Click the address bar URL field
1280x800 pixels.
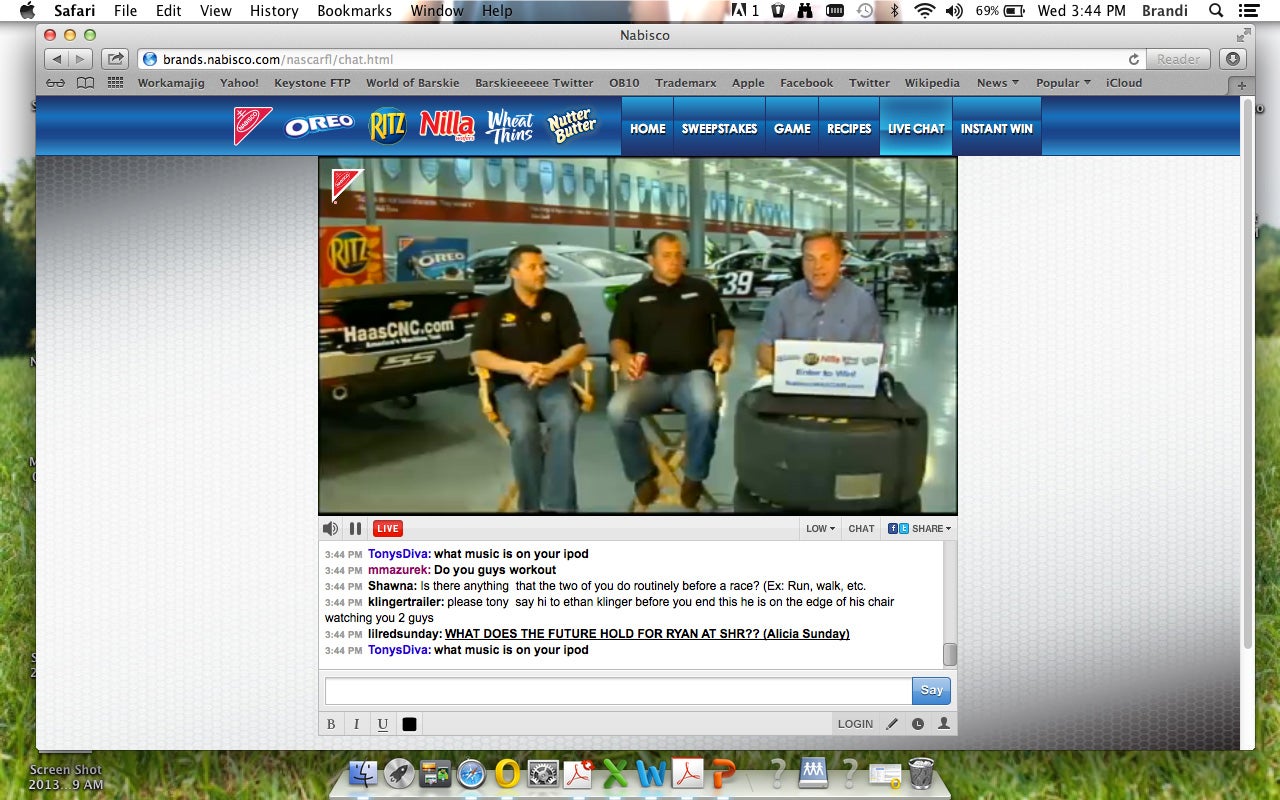click(640, 59)
